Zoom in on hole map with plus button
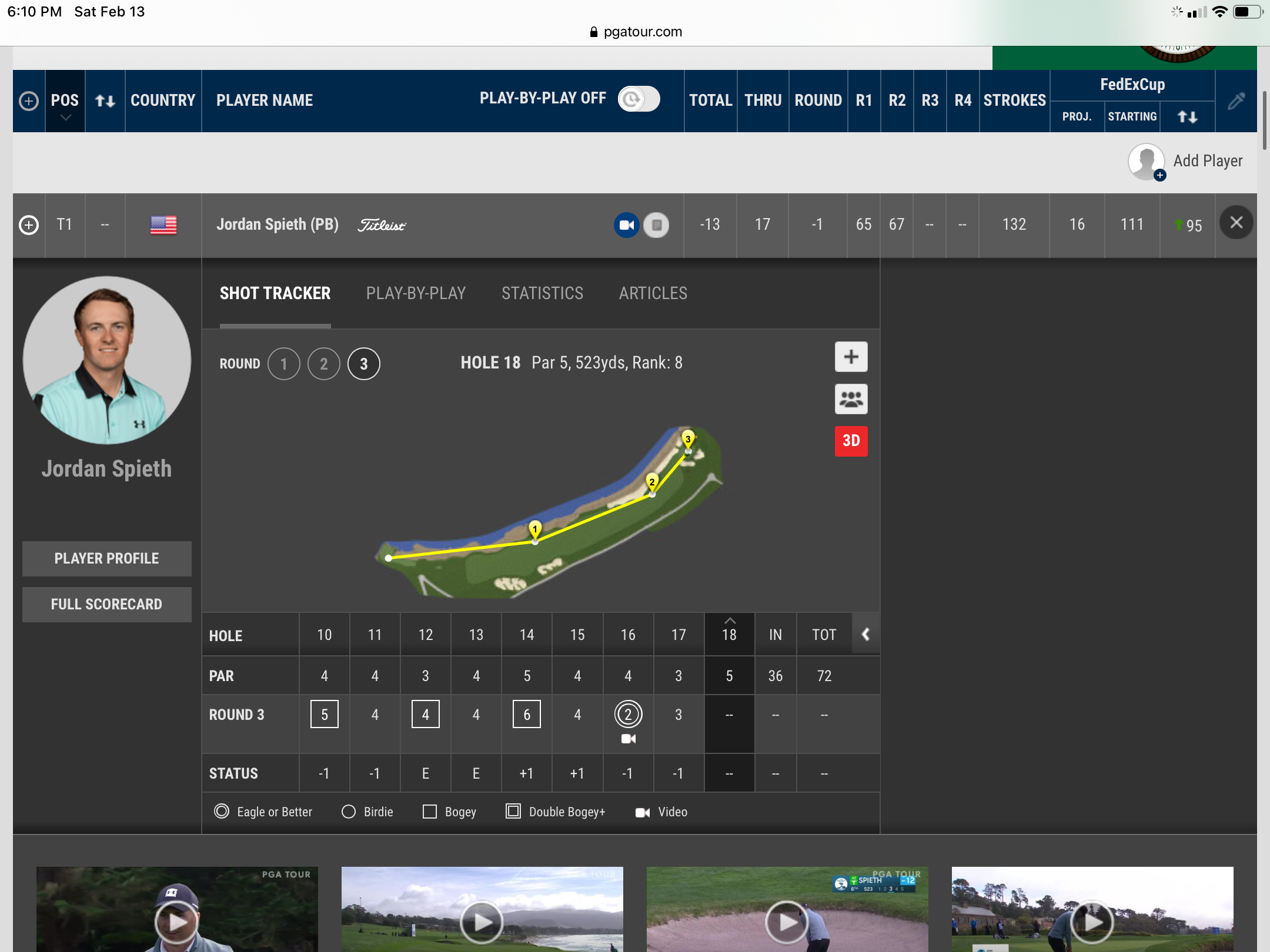 (851, 357)
